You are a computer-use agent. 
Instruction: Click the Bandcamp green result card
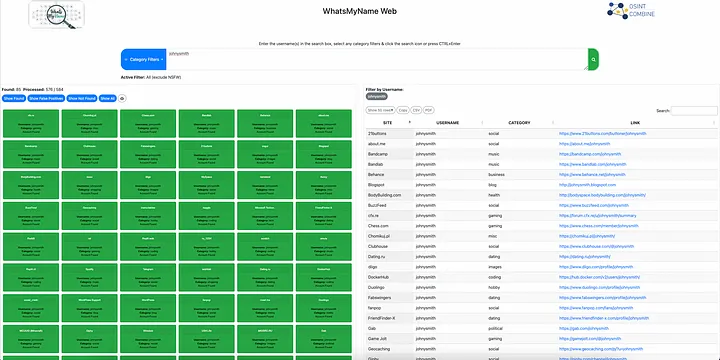[x=31, y=154]
